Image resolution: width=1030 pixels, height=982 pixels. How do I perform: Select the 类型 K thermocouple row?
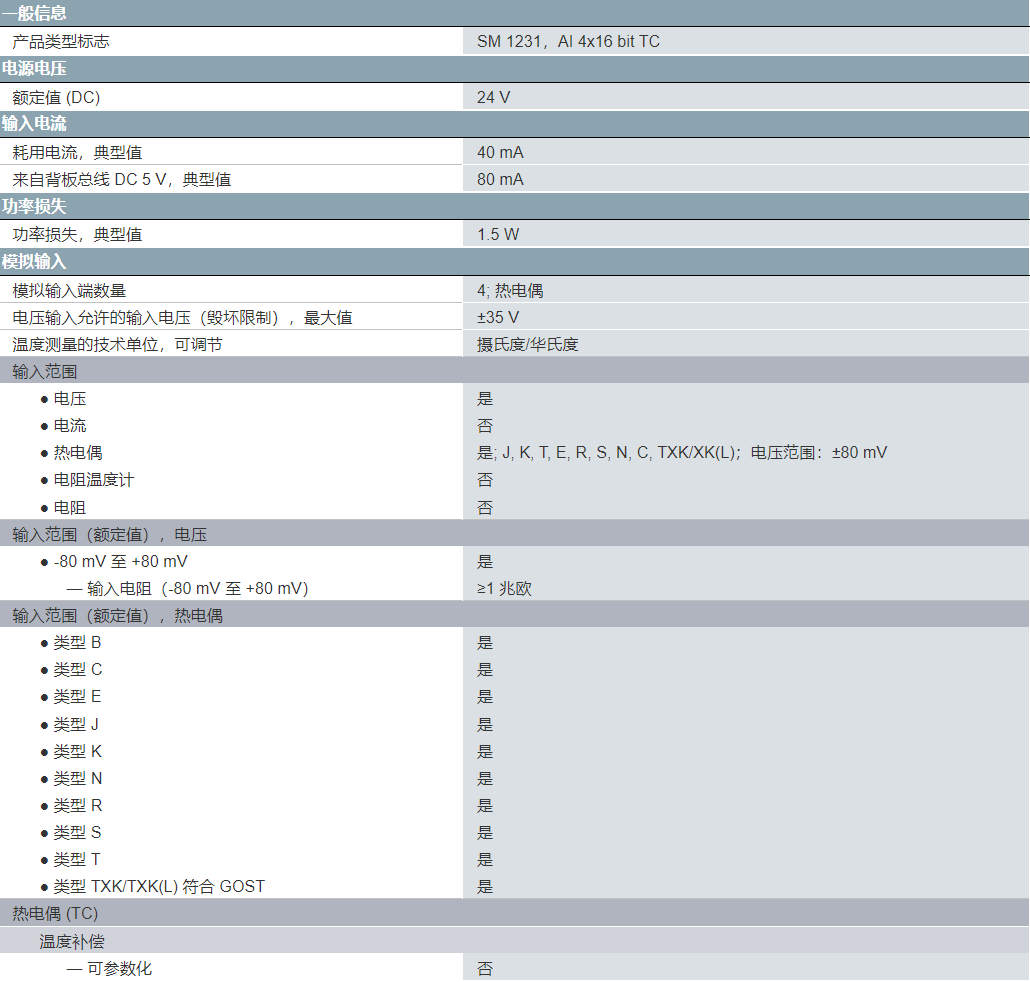(77, 751)
